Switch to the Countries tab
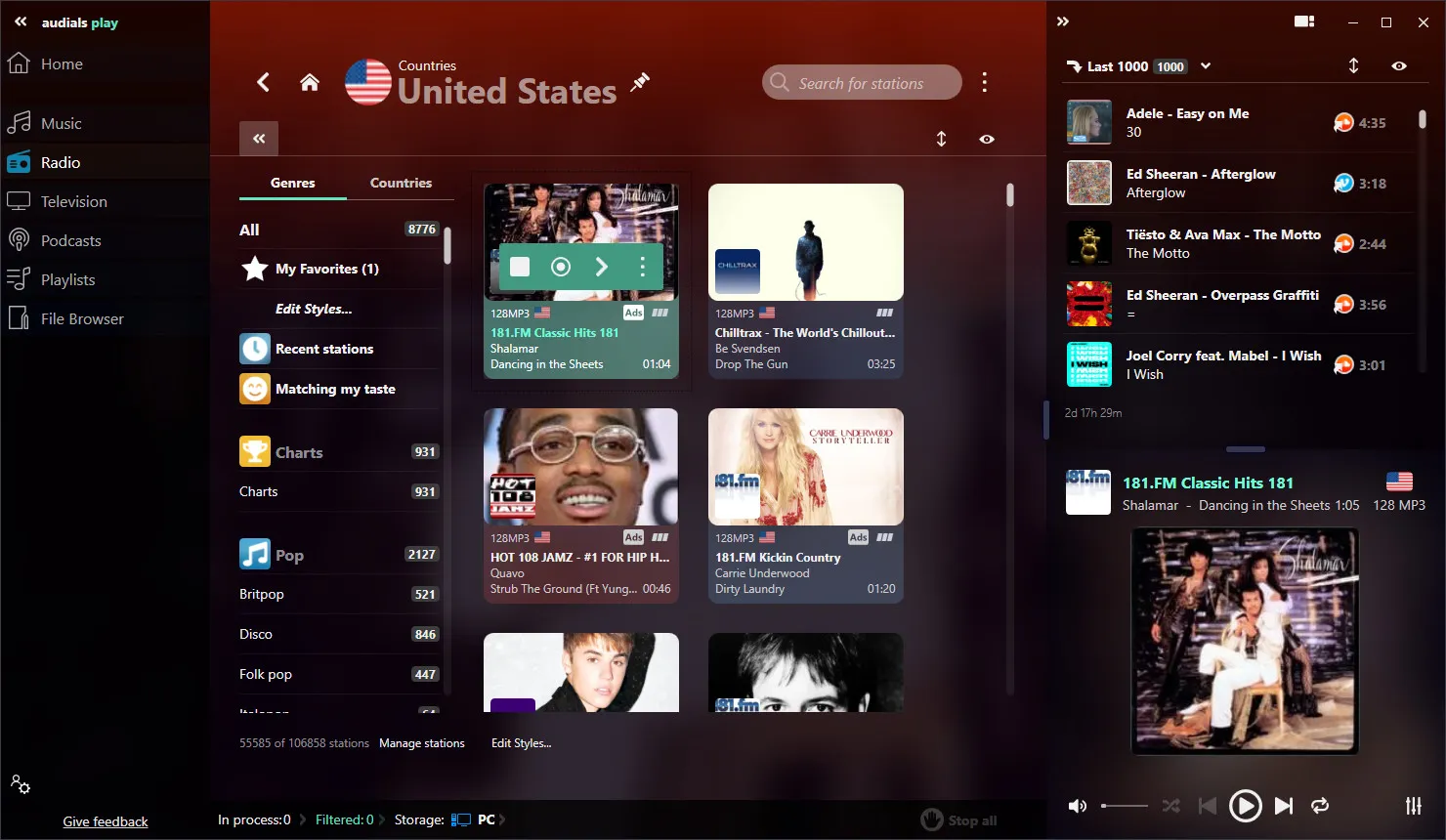Image resolution: width=1446 pixels, height=840 pixels. point(401,183)
